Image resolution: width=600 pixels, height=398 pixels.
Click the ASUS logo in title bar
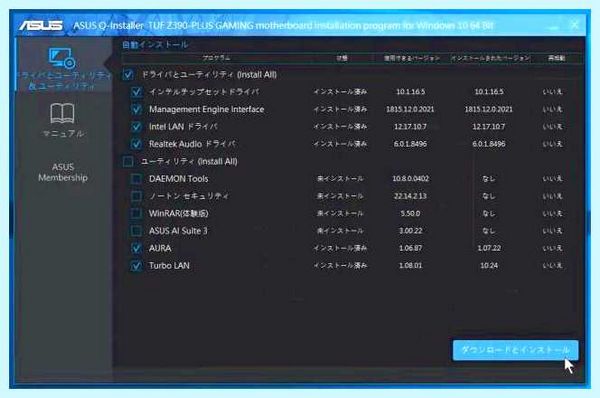[x=41, y=26]
